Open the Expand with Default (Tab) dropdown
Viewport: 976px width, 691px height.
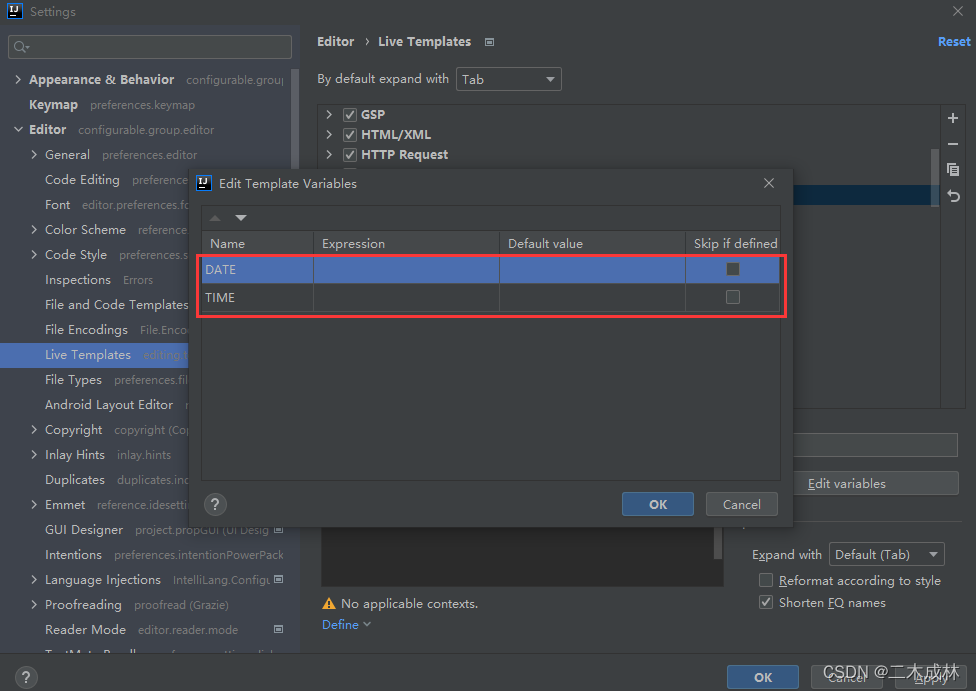click(886, 554)
